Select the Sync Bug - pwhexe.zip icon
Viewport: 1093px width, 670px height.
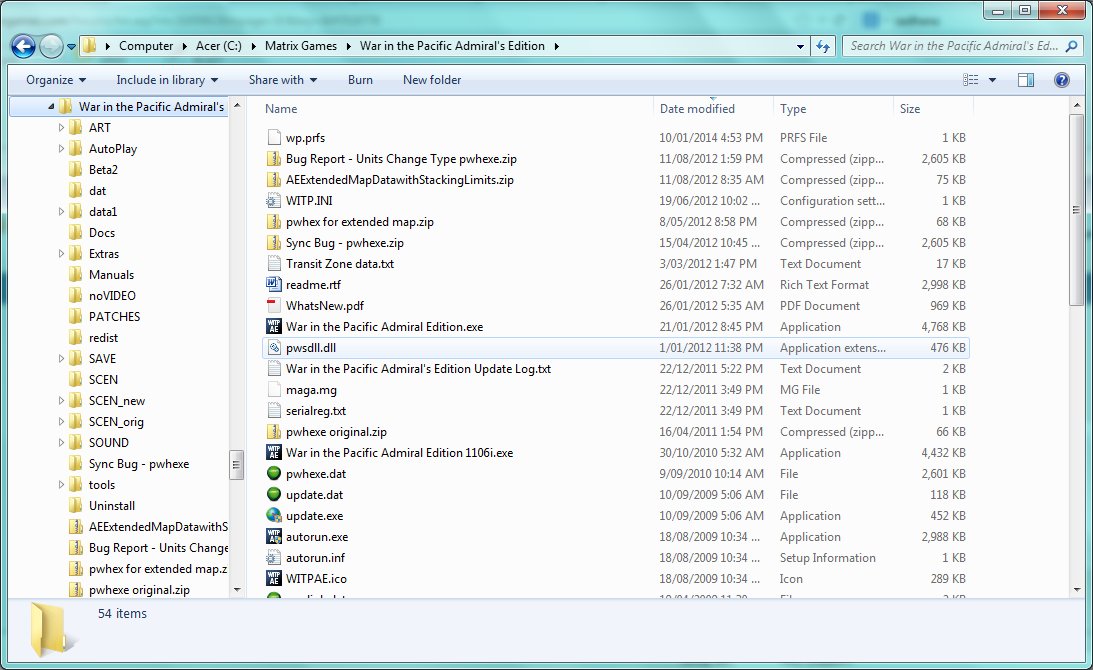click(274, 243)
